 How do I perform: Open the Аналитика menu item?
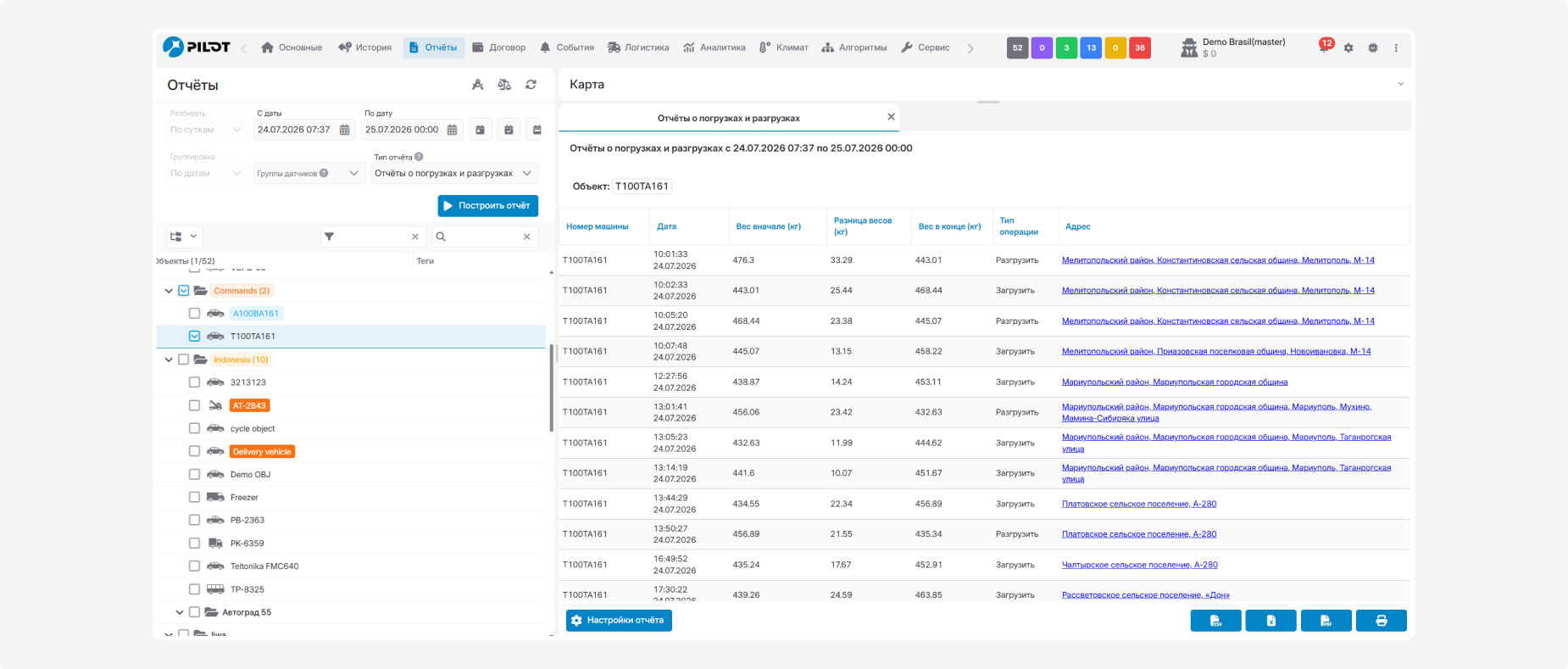tap(714, 47)
